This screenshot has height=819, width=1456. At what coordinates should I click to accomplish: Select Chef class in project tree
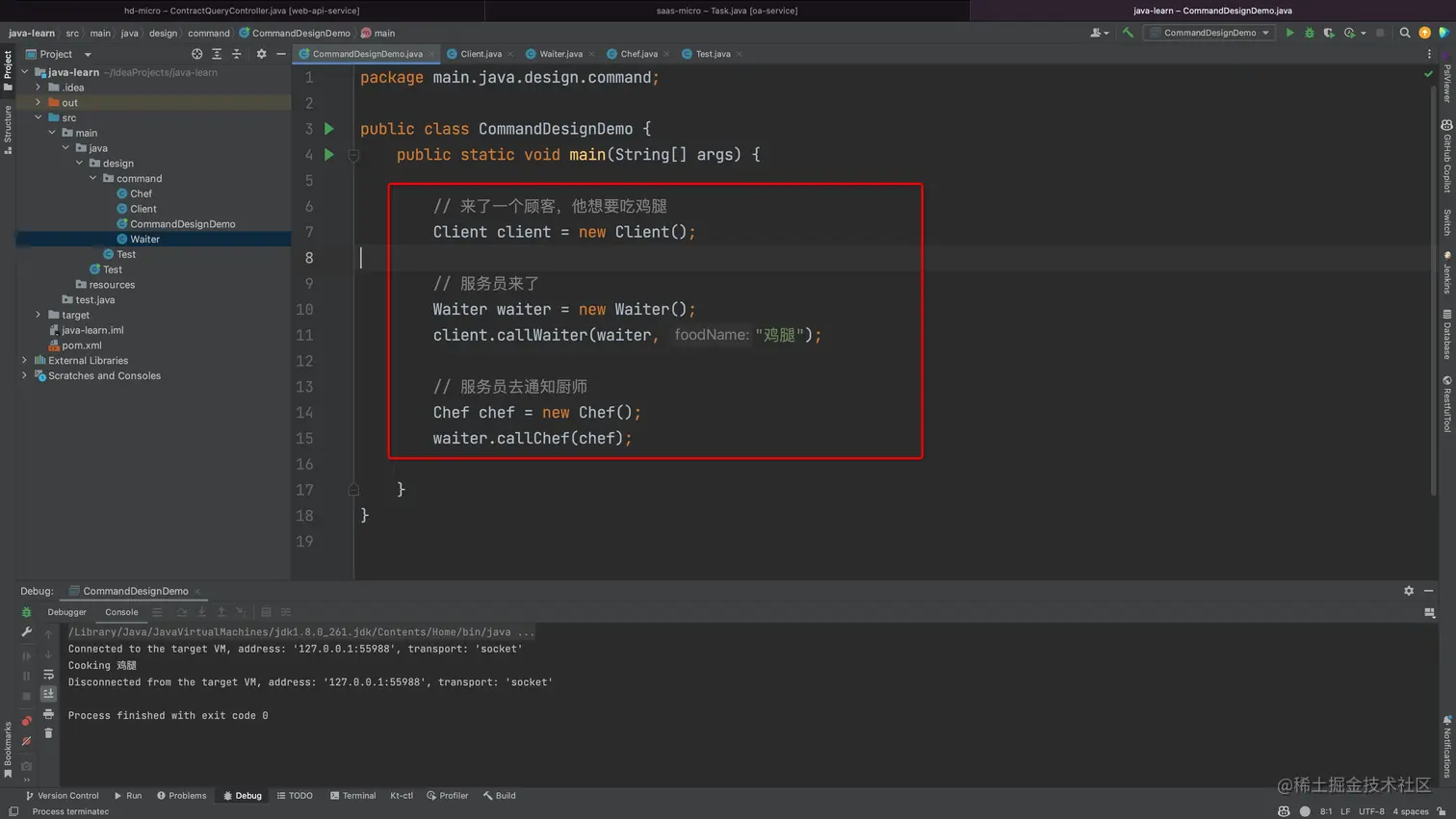click(134, 193)
